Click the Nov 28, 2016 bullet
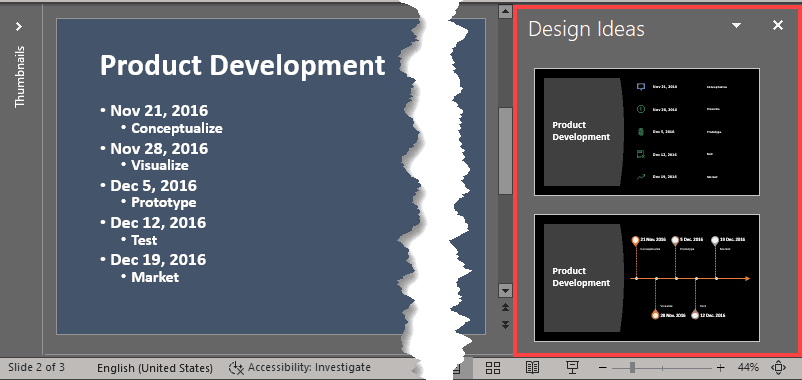802x380 pixels. point(159,149)
